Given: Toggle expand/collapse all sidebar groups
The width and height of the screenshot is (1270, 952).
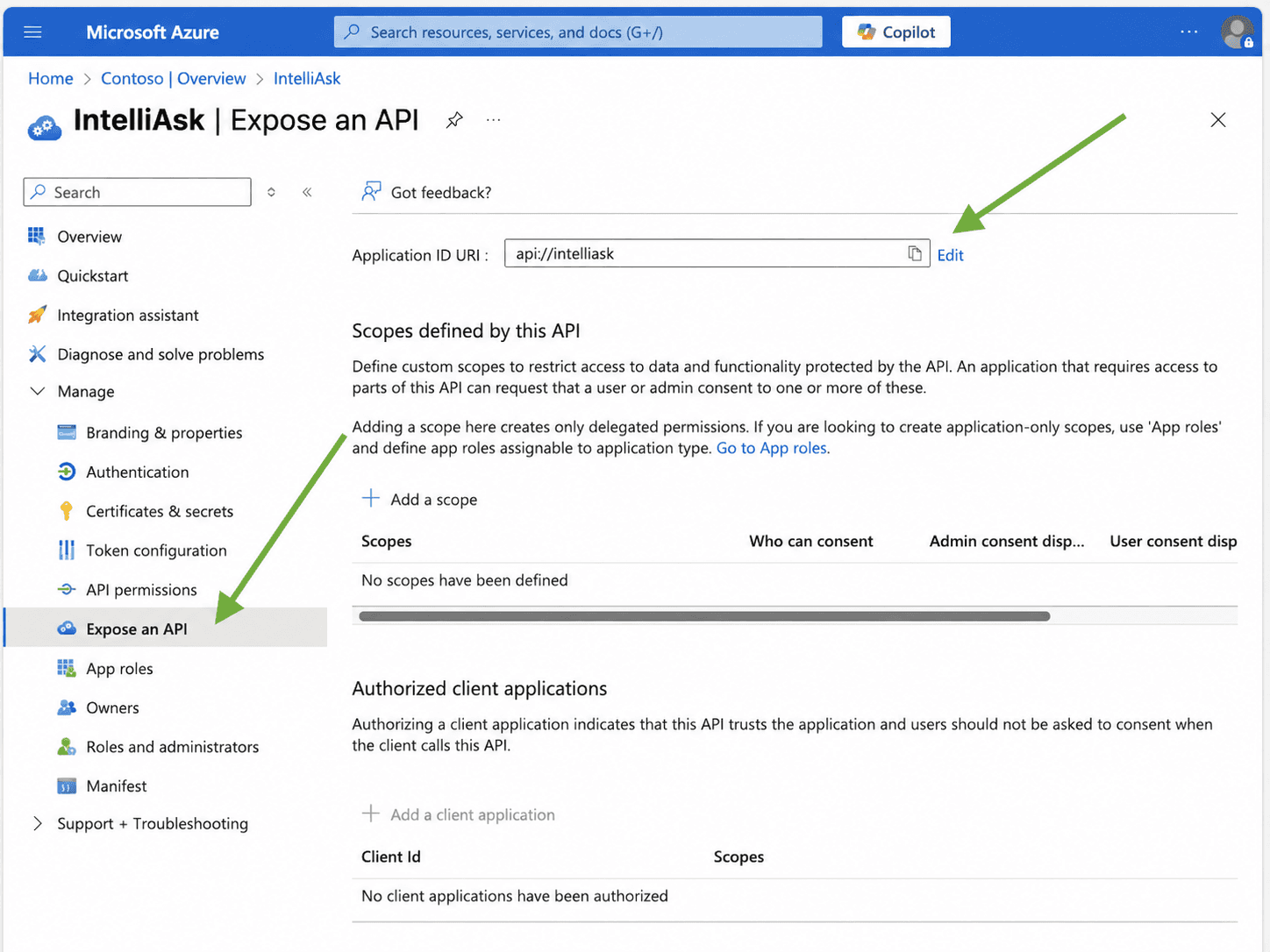Looking at the screenshot, I should [x=272, y=192].
